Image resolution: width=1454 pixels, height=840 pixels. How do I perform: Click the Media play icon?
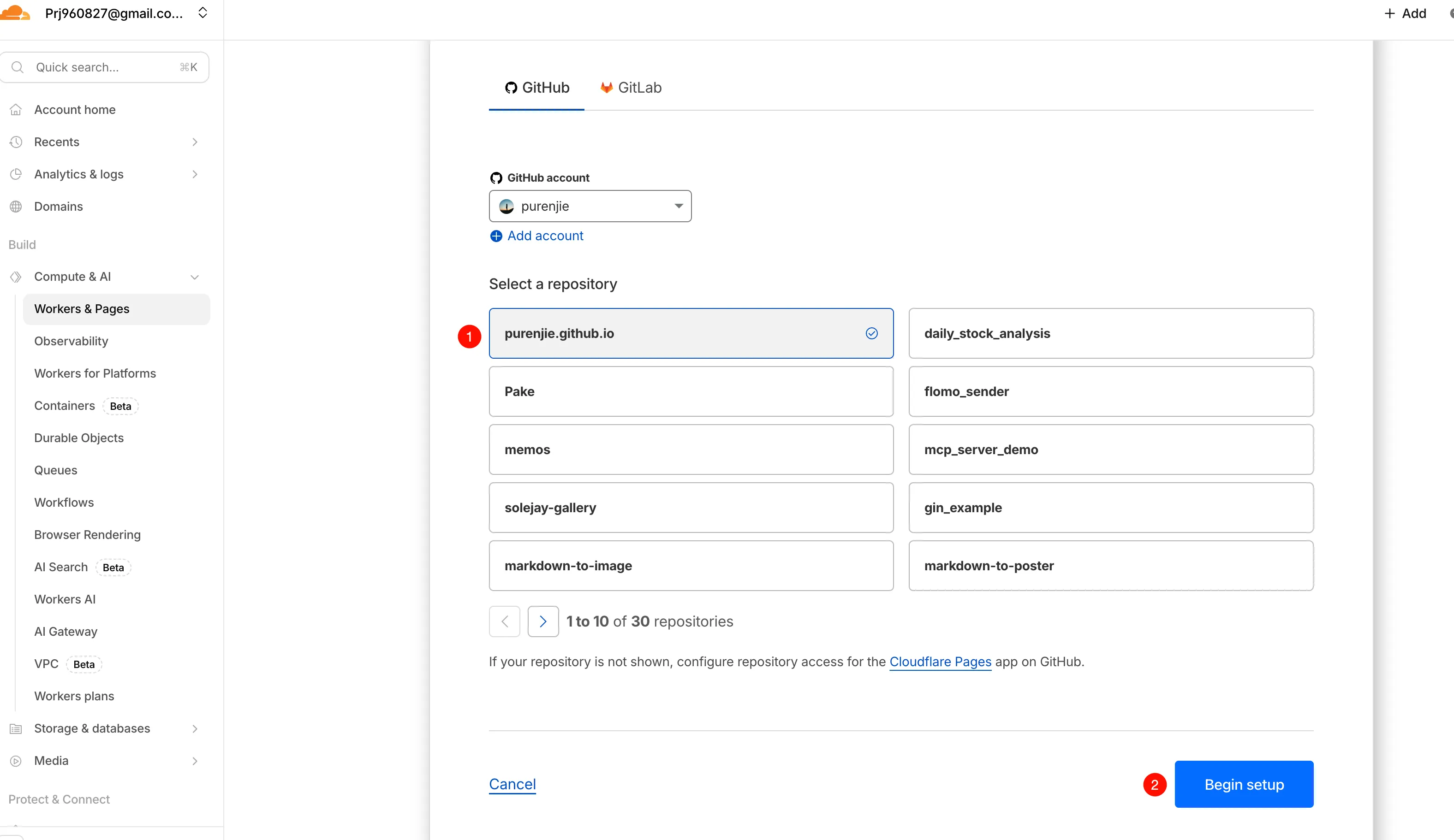click(x=16, y=761)
